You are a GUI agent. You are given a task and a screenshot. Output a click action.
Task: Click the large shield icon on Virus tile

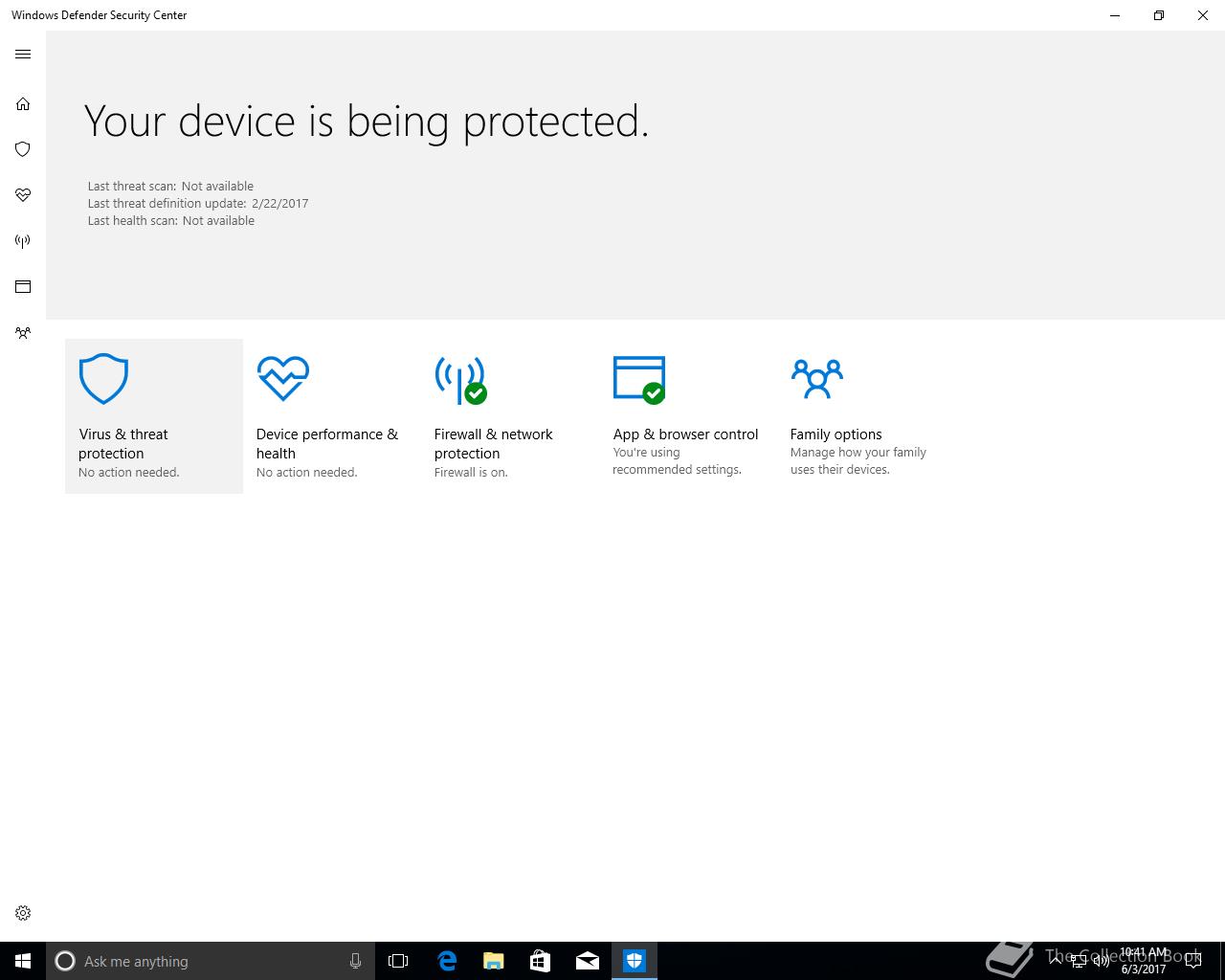coord(103,379)
